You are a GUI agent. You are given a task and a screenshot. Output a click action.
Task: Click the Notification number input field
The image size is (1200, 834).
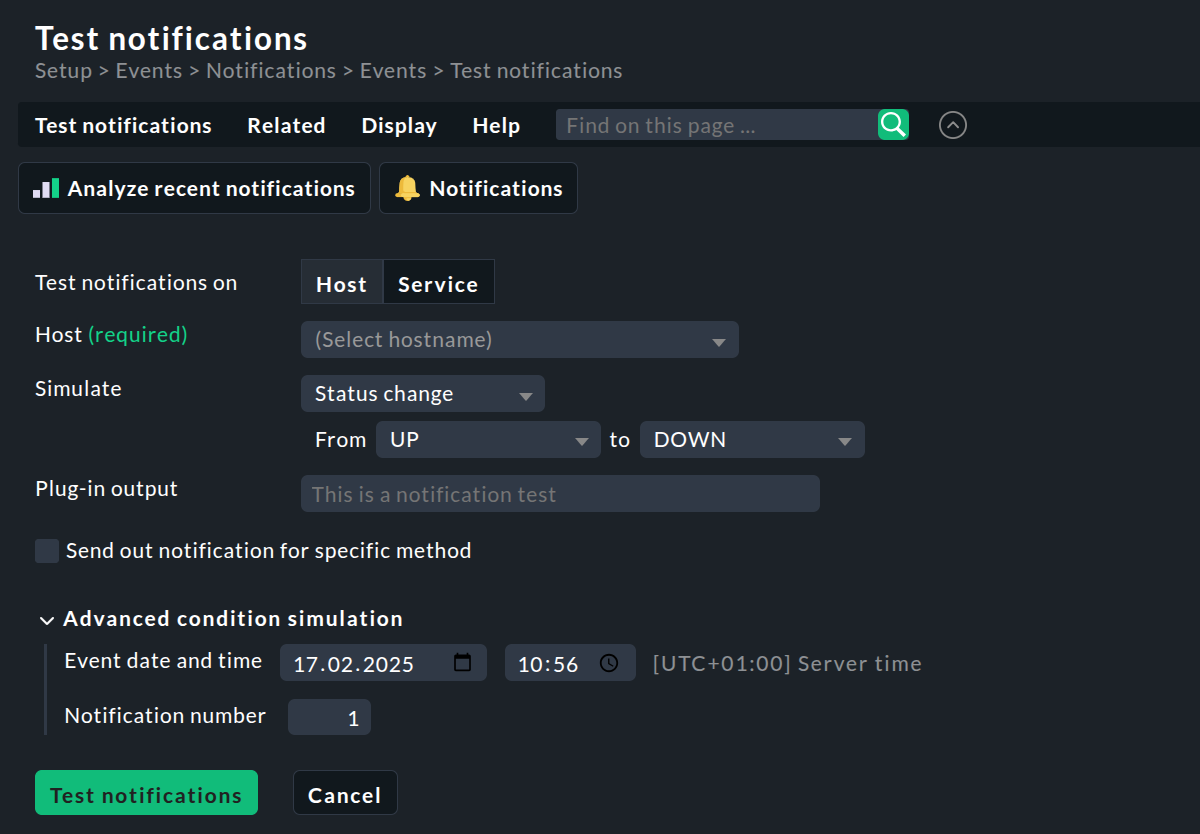[x=329, y=716]
